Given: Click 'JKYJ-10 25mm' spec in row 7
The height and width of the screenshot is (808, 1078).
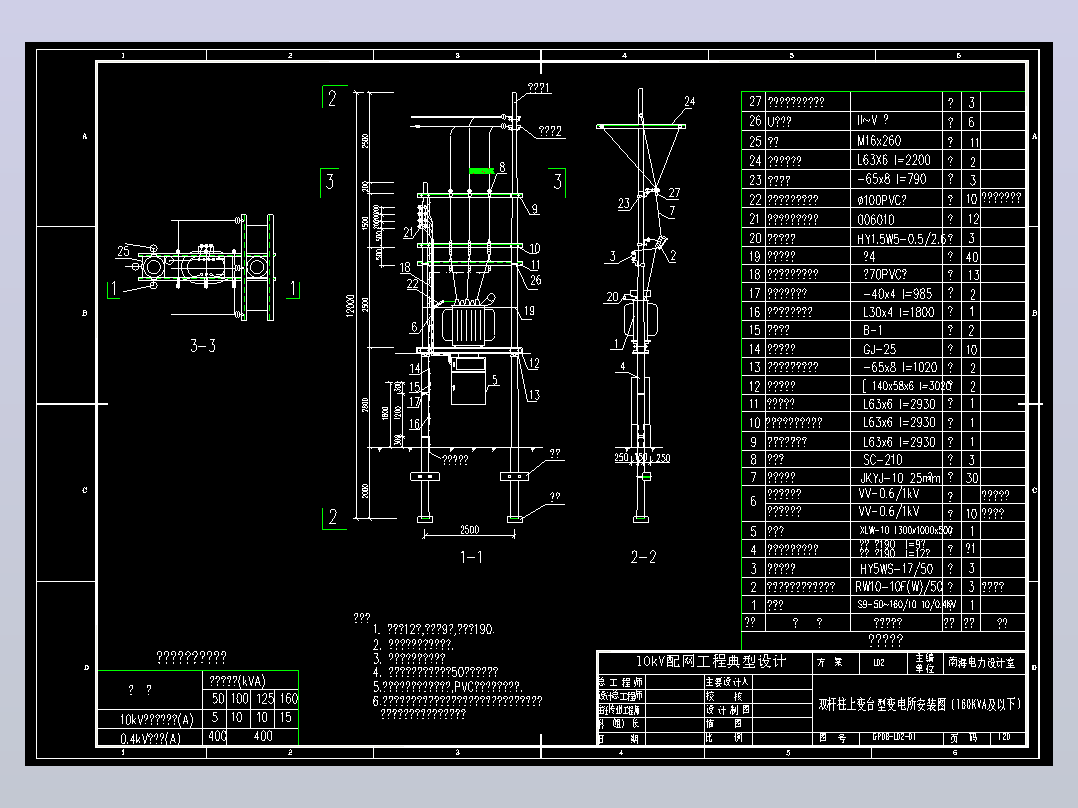Looking at the screenshot, I should [x=900, y=477].
